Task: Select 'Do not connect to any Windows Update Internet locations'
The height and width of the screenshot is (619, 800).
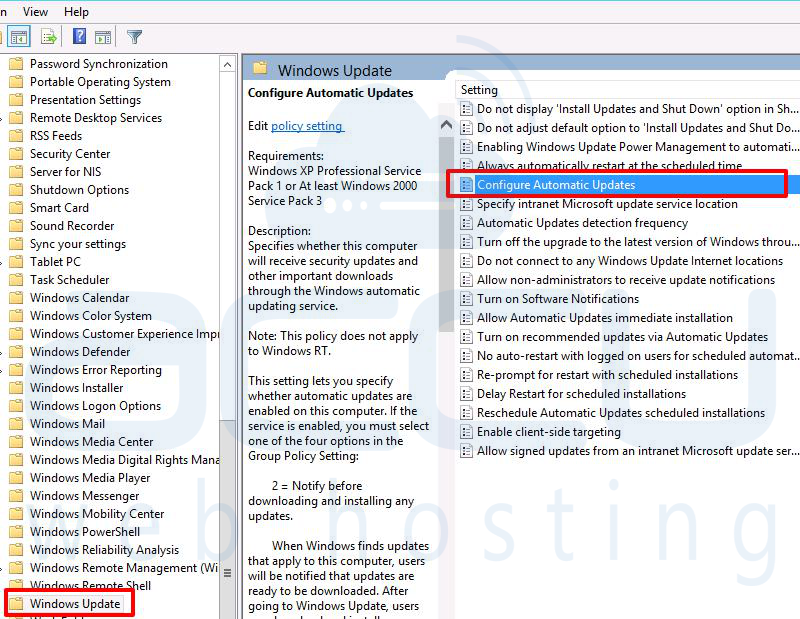Action: point(630,261)
